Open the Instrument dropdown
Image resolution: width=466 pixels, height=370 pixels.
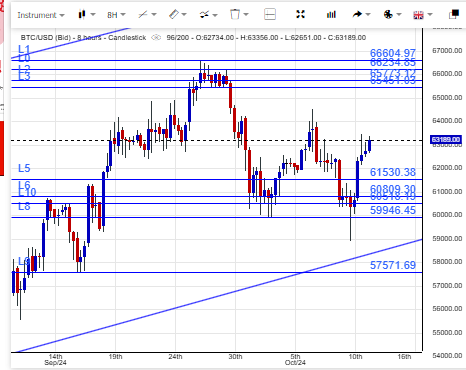click(41, 15)
